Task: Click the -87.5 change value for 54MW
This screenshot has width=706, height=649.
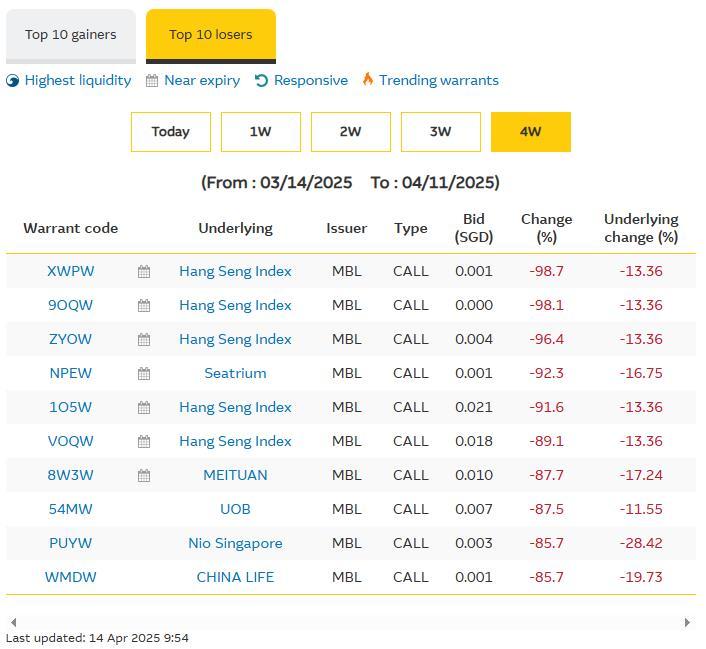Action: click(547, 509)
